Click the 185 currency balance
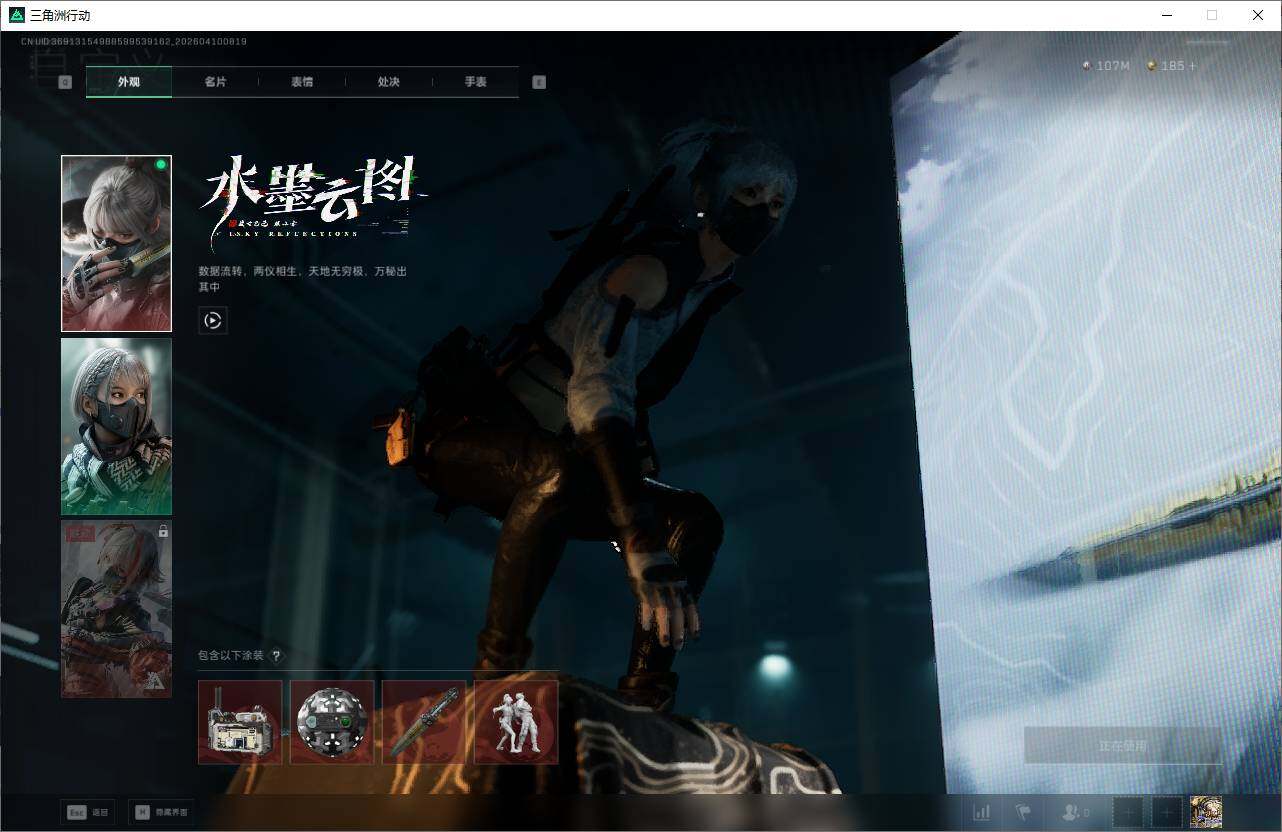Image resolution: width=1282 pixels, height=832 pixels. click(x=1173, y=66)
